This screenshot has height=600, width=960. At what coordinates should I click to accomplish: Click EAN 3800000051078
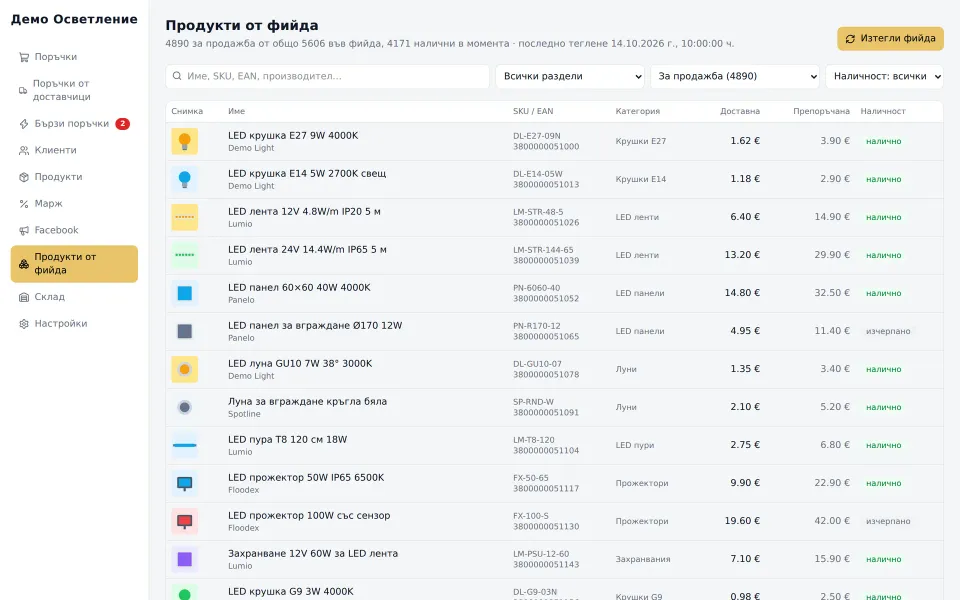point(546,375)
